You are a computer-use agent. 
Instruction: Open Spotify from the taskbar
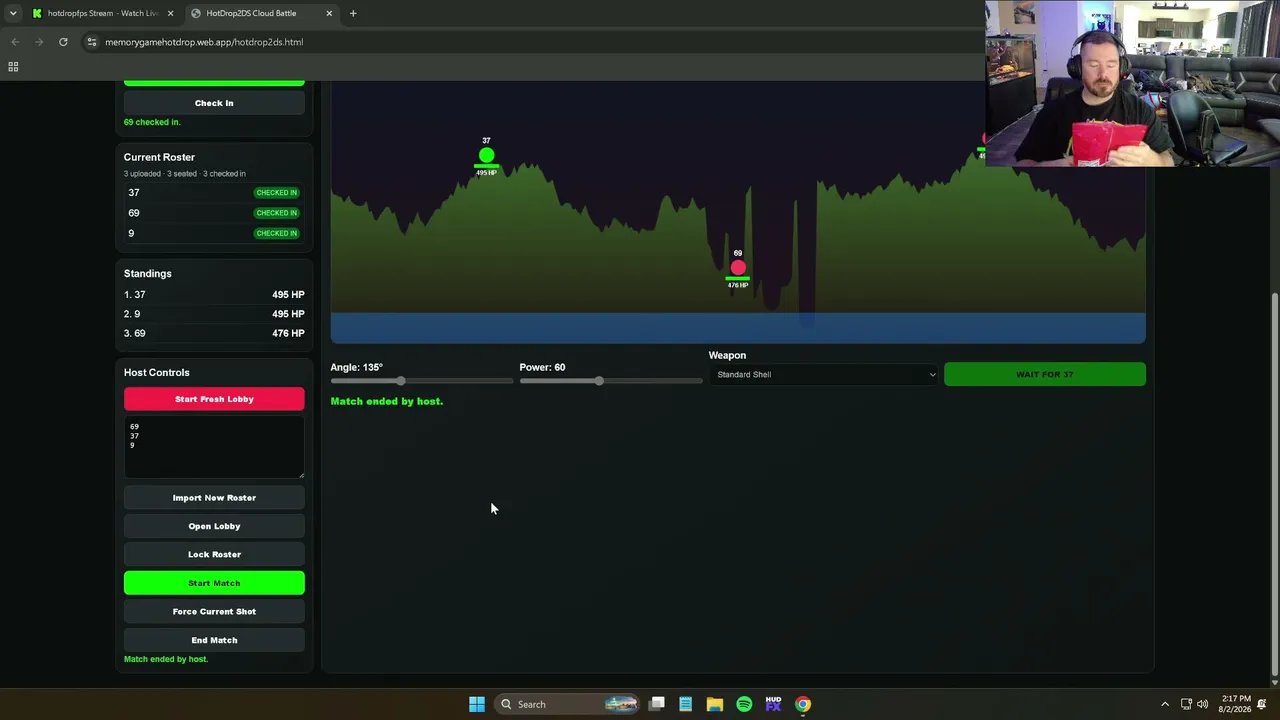(x=744, y=704)
